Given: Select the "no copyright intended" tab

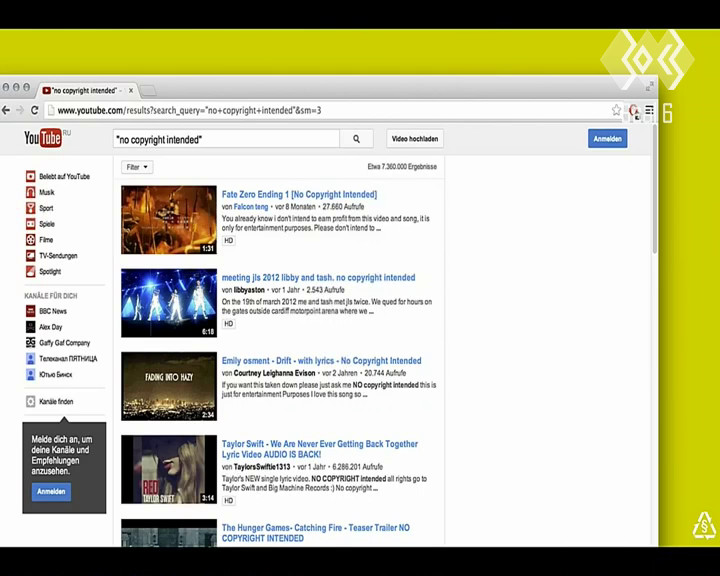Looking at the screenshot, I should click(84, 90).
